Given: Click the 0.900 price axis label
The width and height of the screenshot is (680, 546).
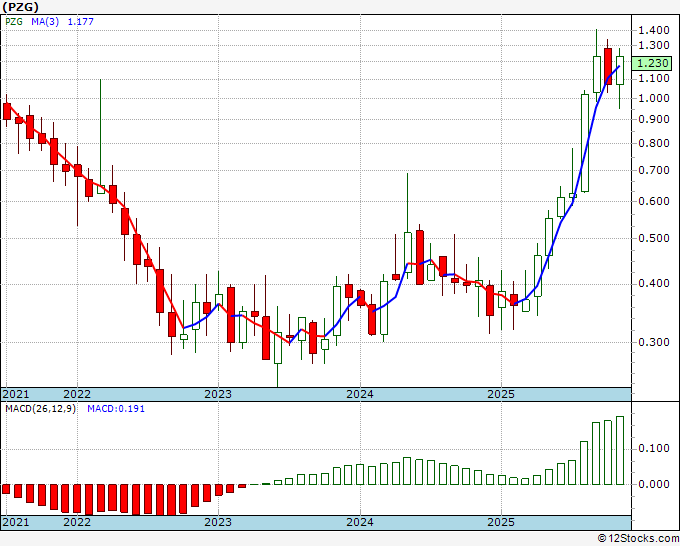Looking at the screenshot, I should 654,119.
